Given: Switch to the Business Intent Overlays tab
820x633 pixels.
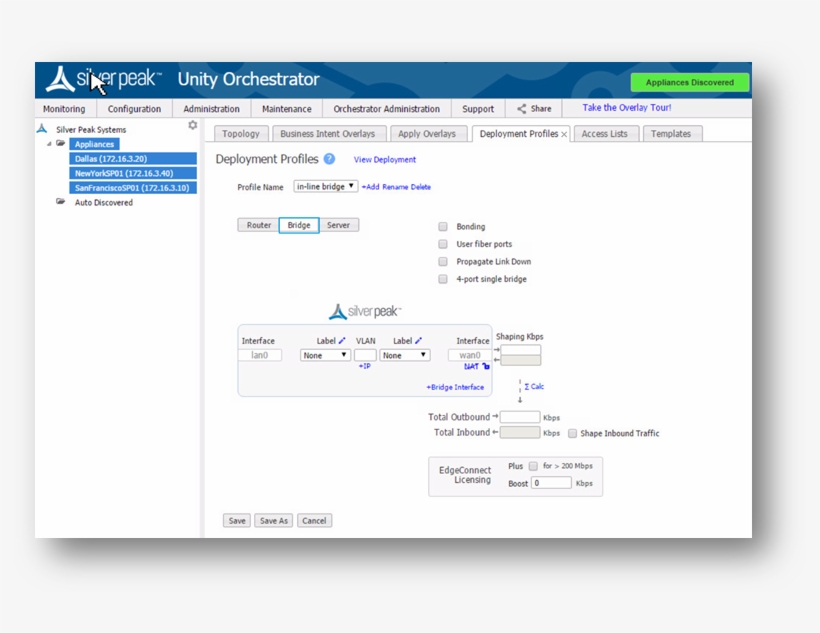Looking at the screenshot, I should (x=327, y=134).
